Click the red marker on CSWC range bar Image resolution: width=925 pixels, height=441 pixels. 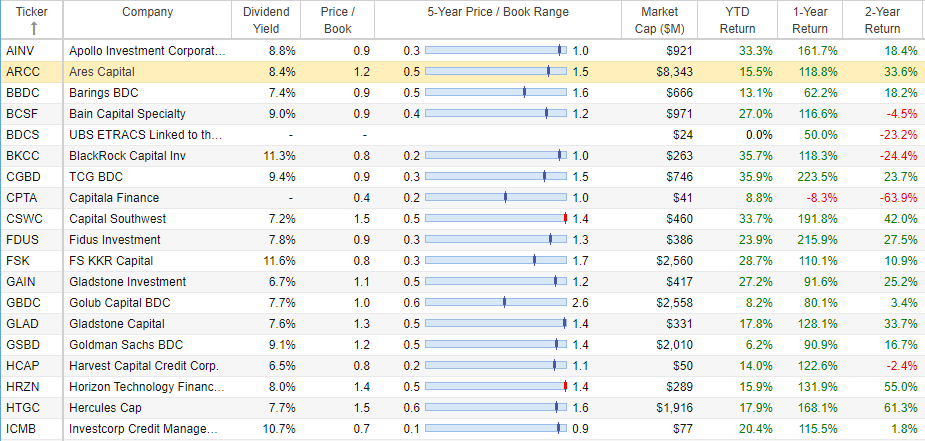click(566, 219)
